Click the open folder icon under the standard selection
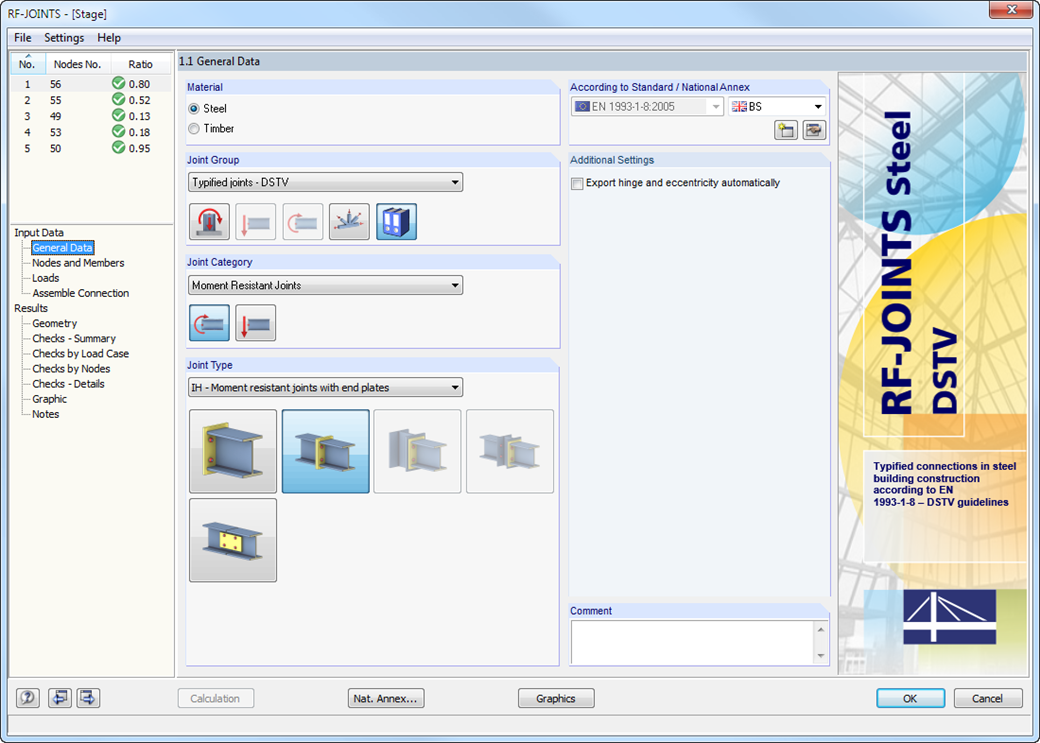1040x743 pixels. 786,130
